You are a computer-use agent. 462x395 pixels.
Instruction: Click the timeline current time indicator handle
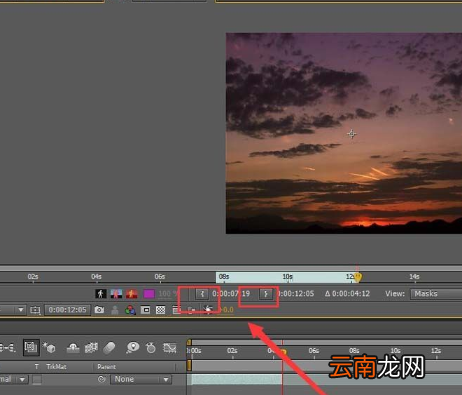click(x=283, y=352)
